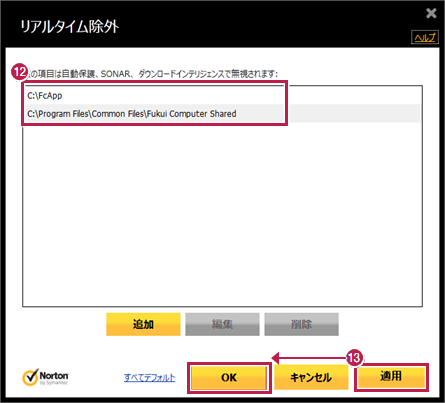Click the Norton wordmark text

point(54,376)
